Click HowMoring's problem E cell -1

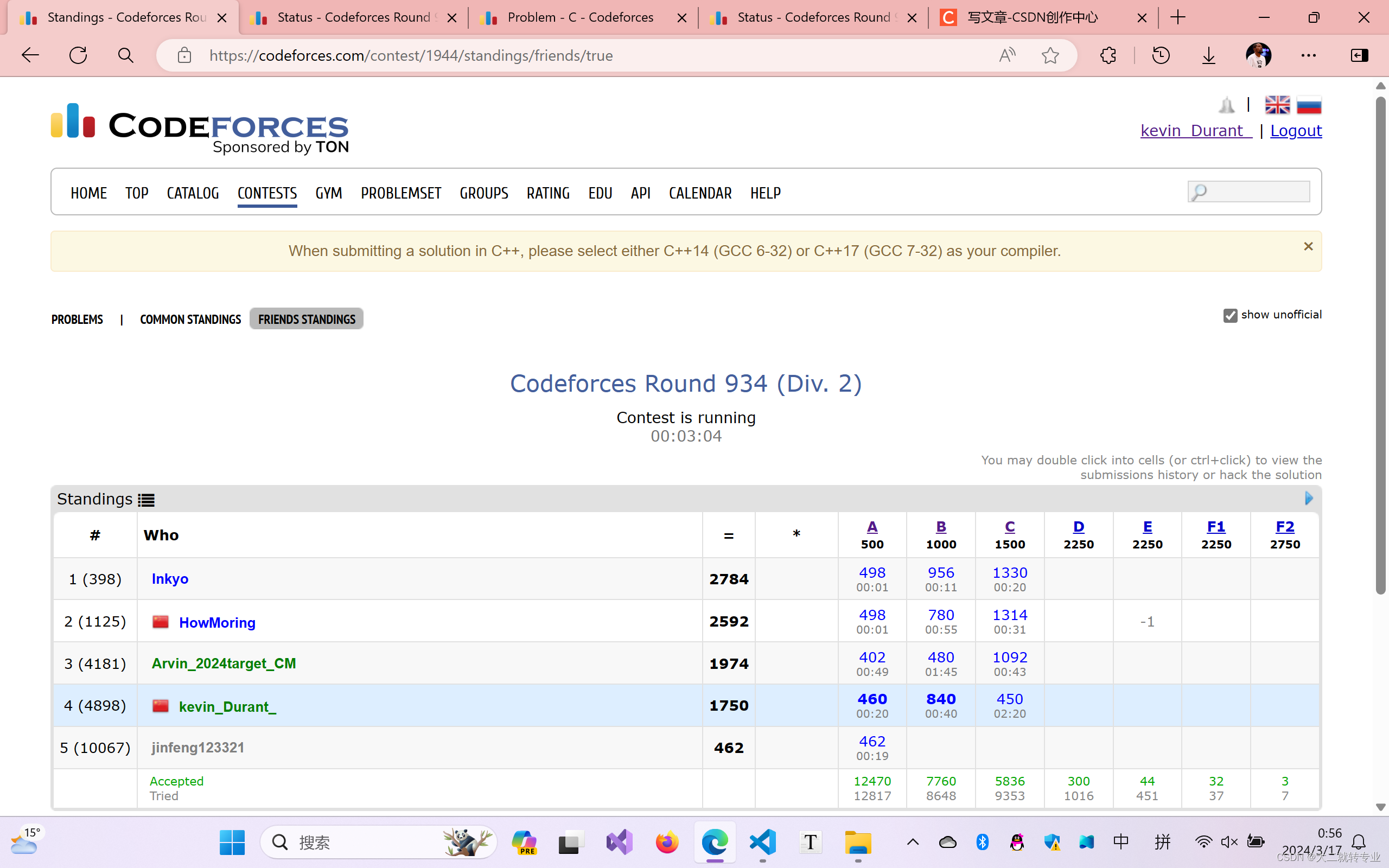(1147, 622)
